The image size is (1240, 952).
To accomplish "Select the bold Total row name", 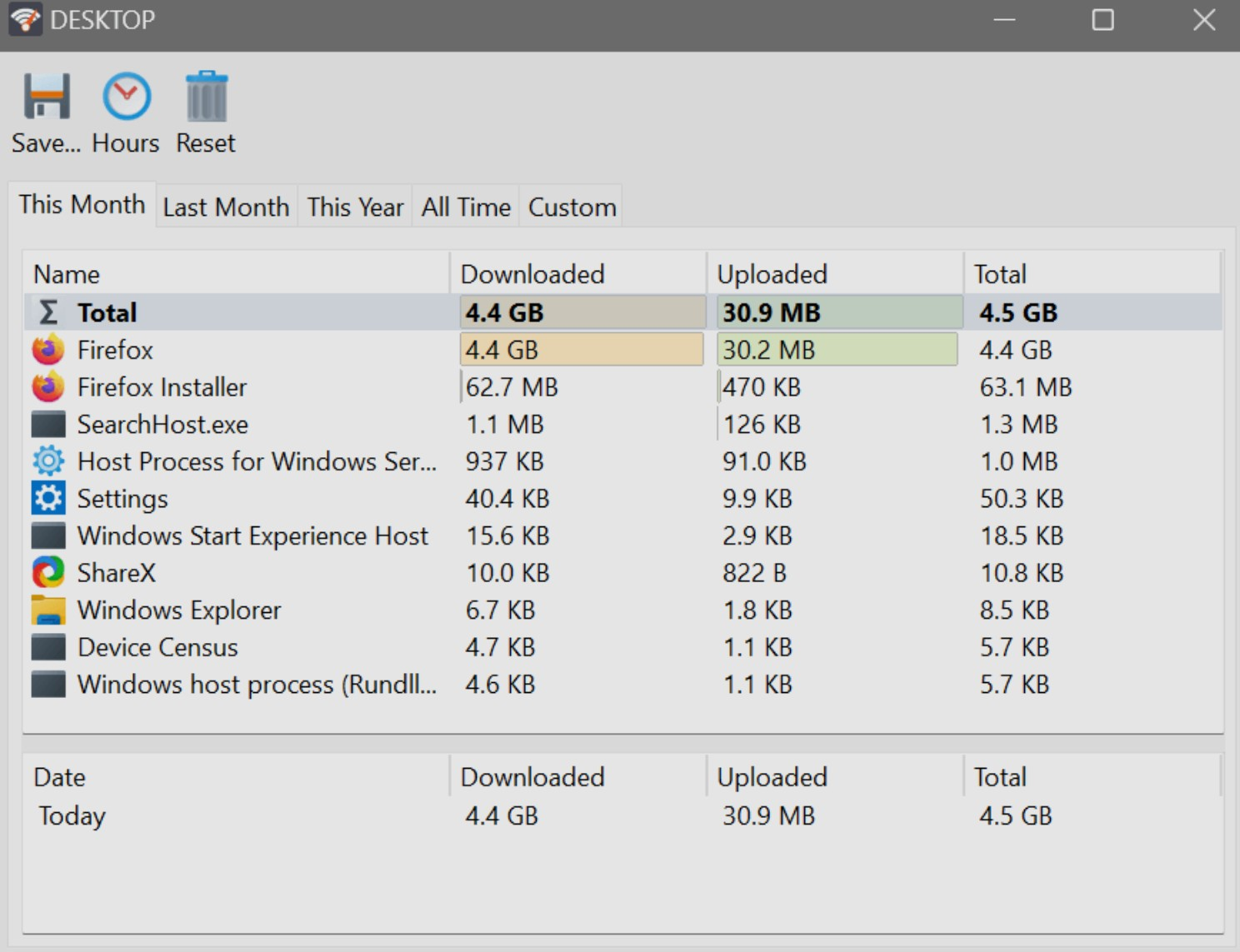I will pyautogui.click(x=107, y=312).
